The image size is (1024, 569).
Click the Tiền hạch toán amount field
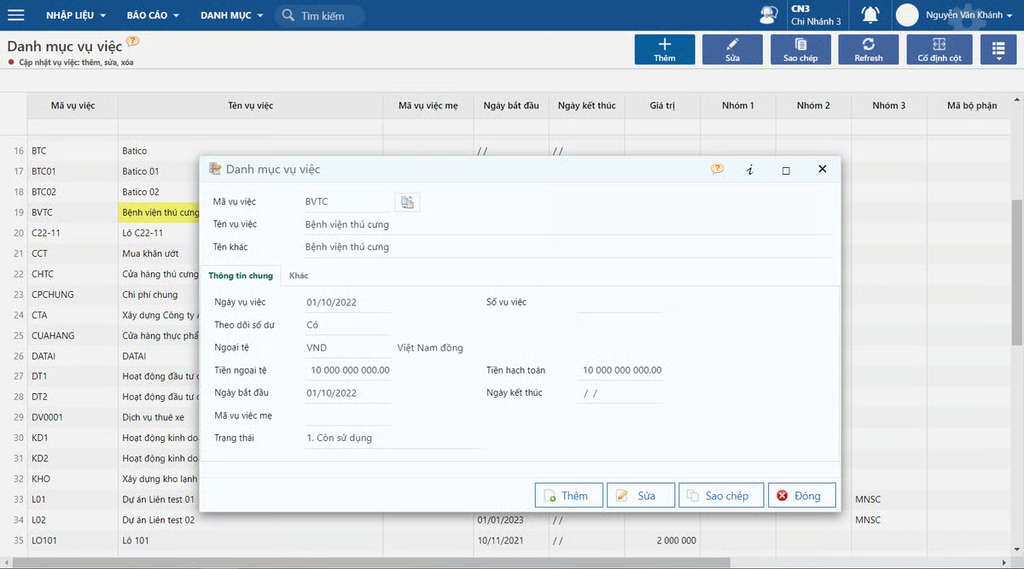point(620,370)
